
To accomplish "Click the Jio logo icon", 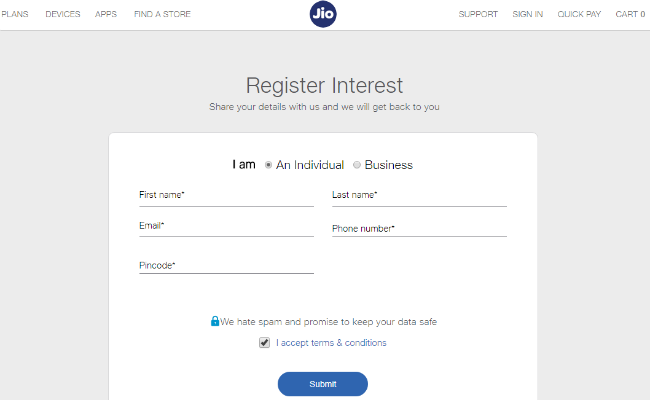I will (x=323, y=14).
